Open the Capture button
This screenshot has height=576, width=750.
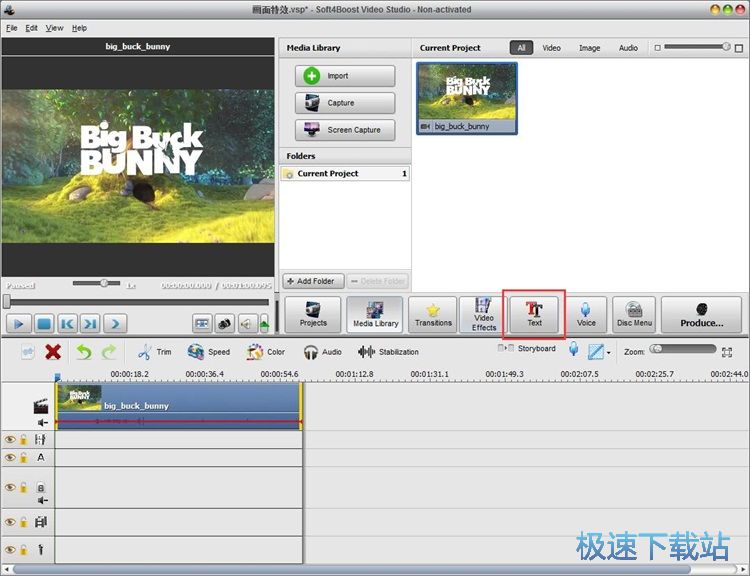(345, 103)
